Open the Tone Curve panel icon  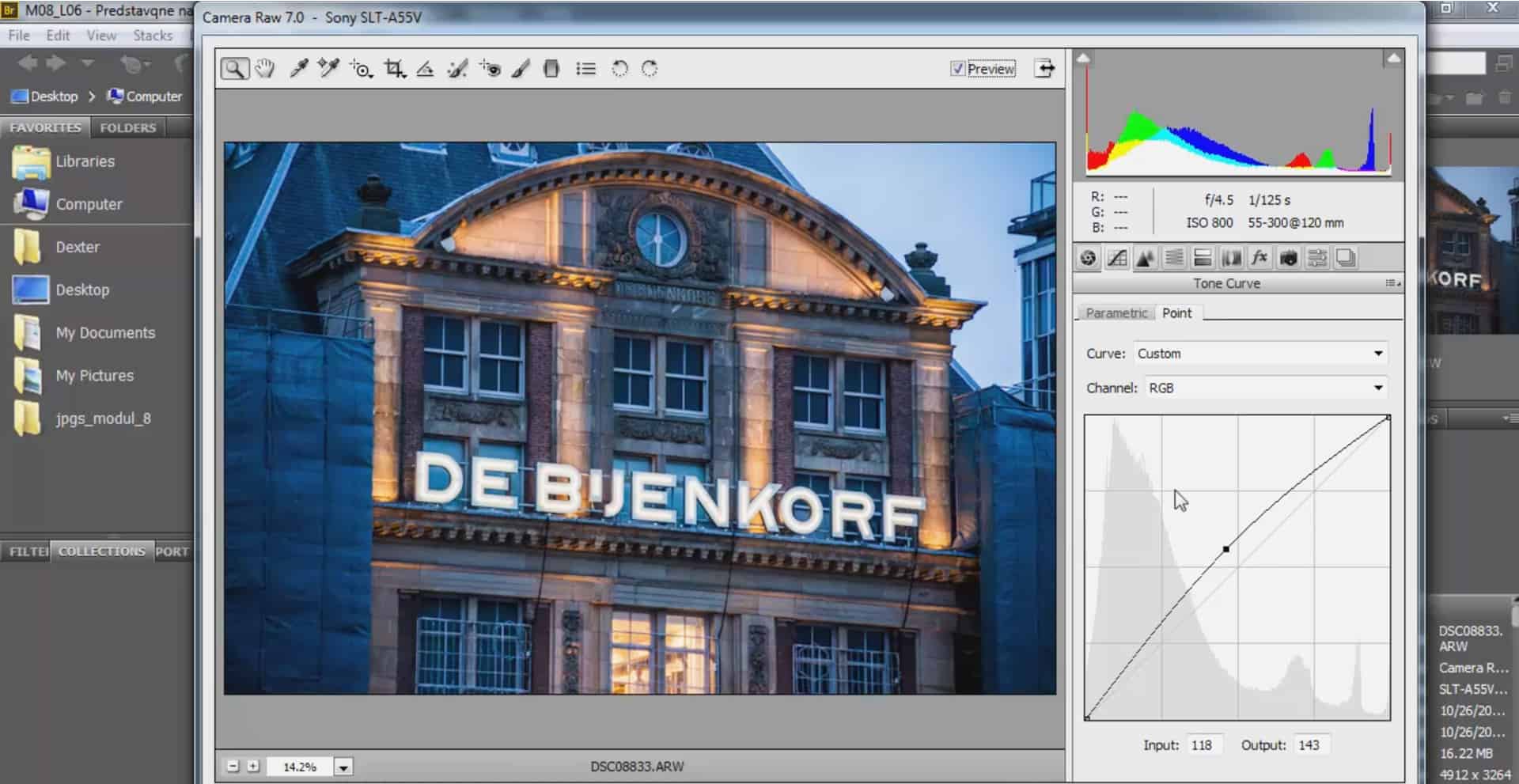tap(1117, 258)
